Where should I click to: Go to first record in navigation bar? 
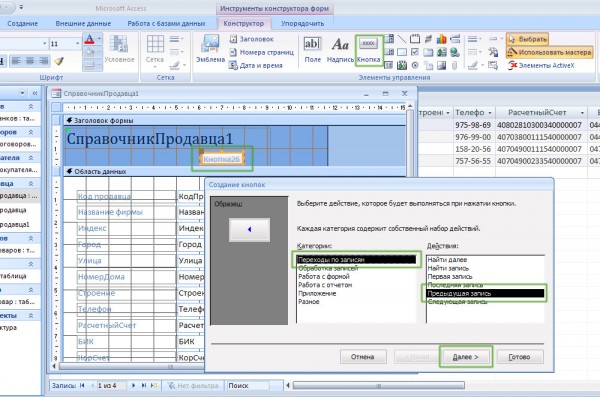click(82, 386)
